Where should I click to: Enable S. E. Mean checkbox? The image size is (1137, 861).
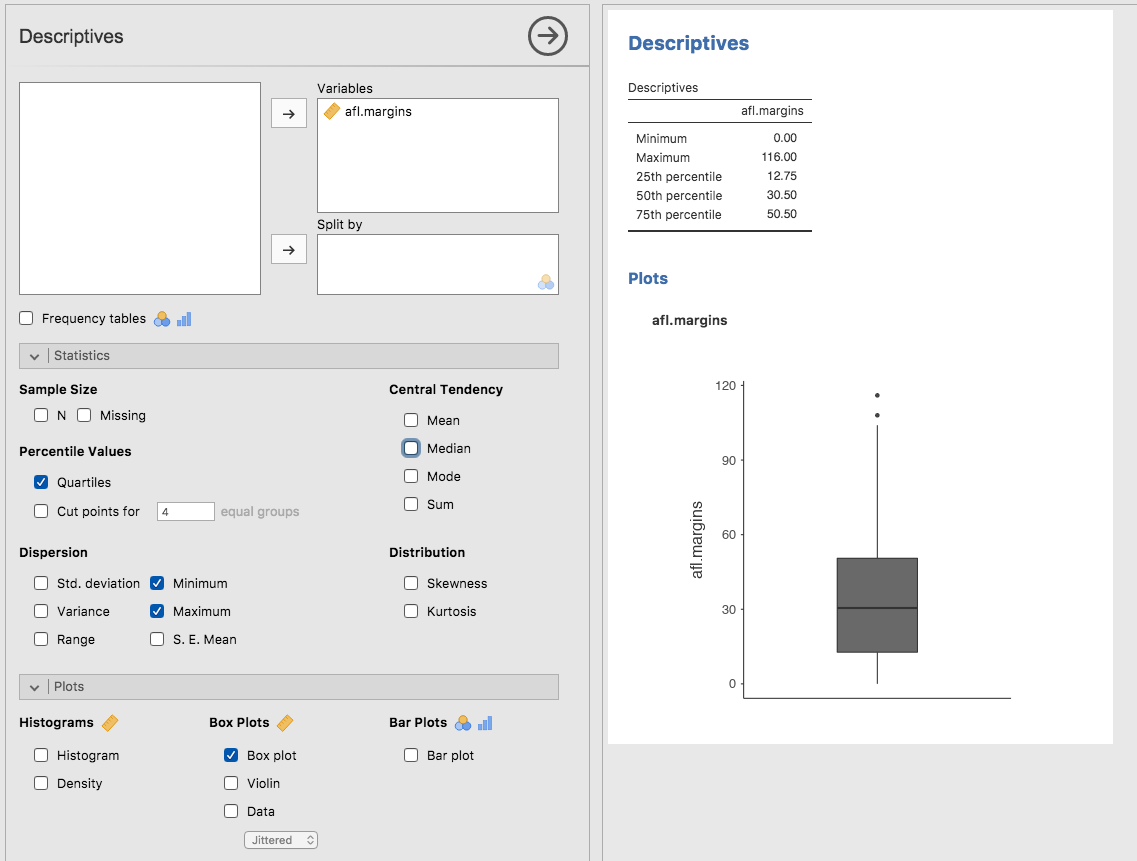[x=157, y=639]
